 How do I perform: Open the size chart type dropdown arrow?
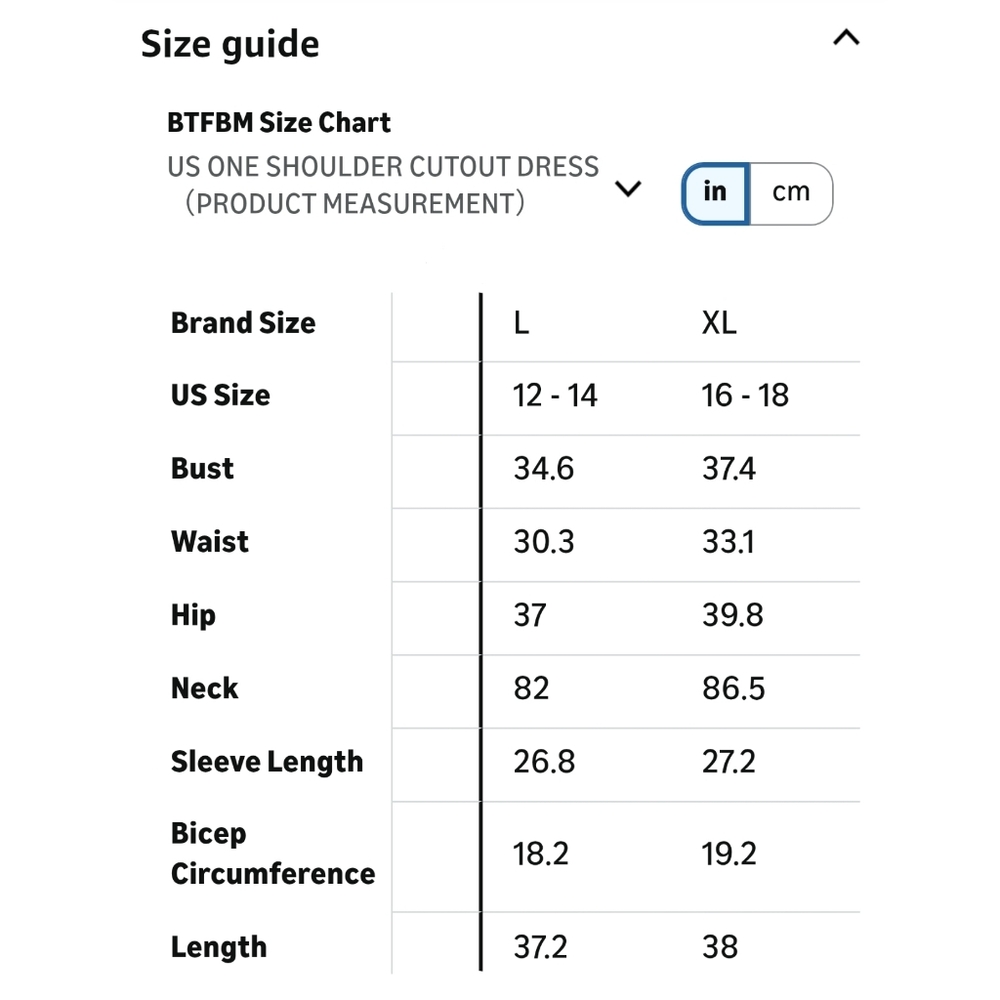click(x=628, y=188)
